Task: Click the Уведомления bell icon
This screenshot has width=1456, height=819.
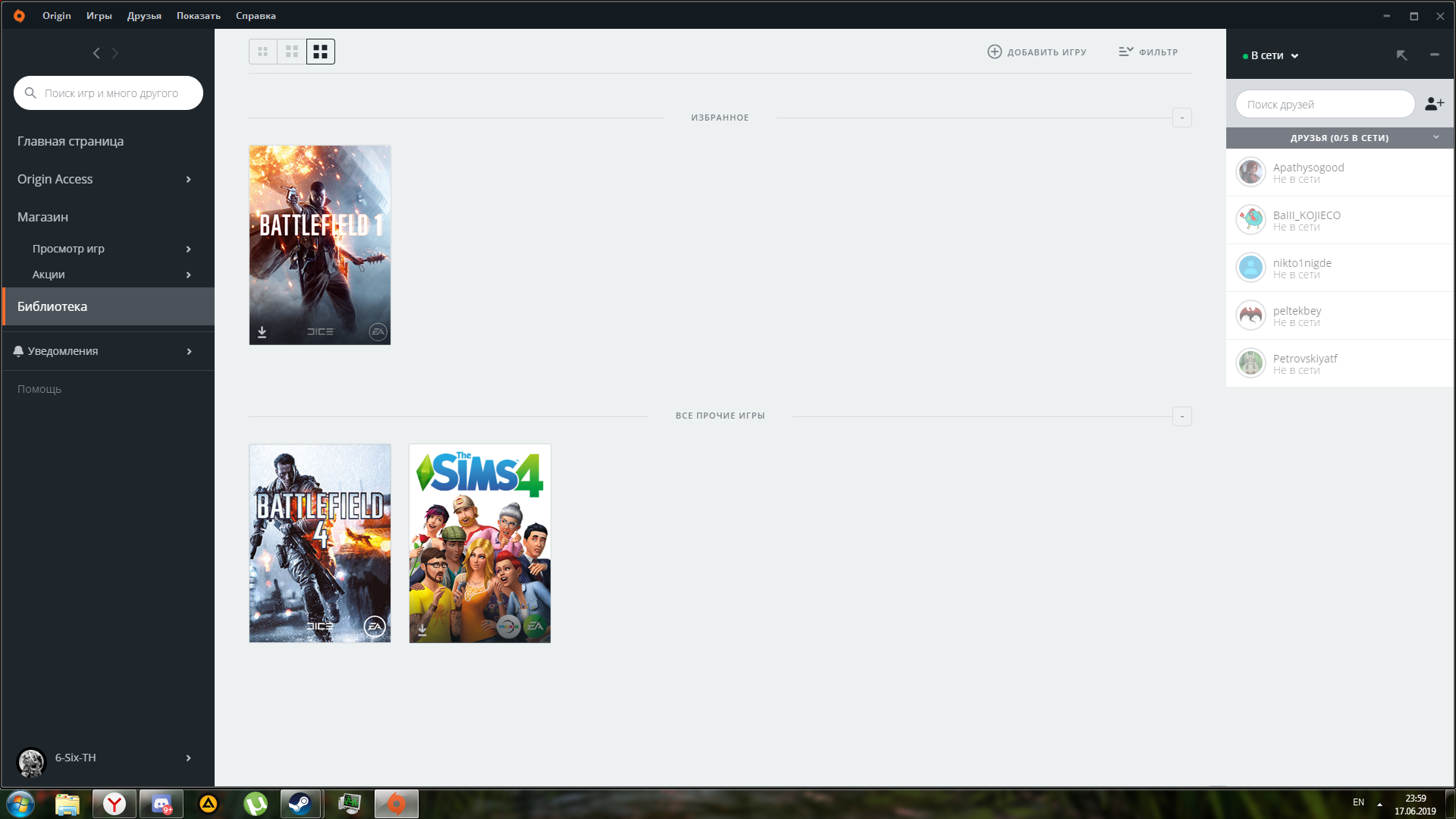Action: click(18, 351)
